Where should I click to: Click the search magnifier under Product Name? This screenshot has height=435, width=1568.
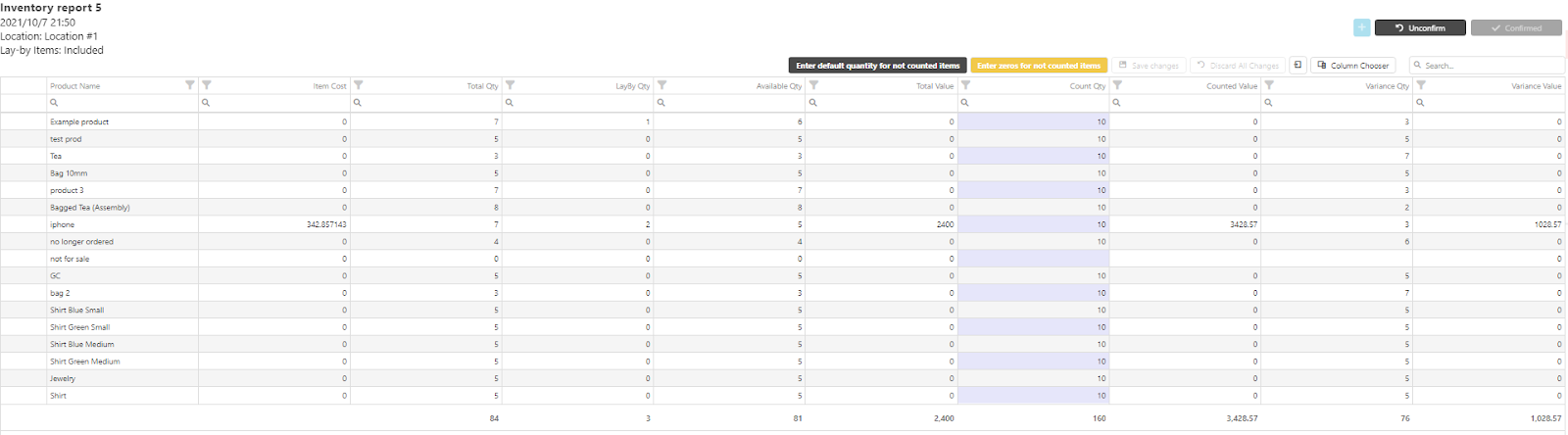tap(54, 103)
